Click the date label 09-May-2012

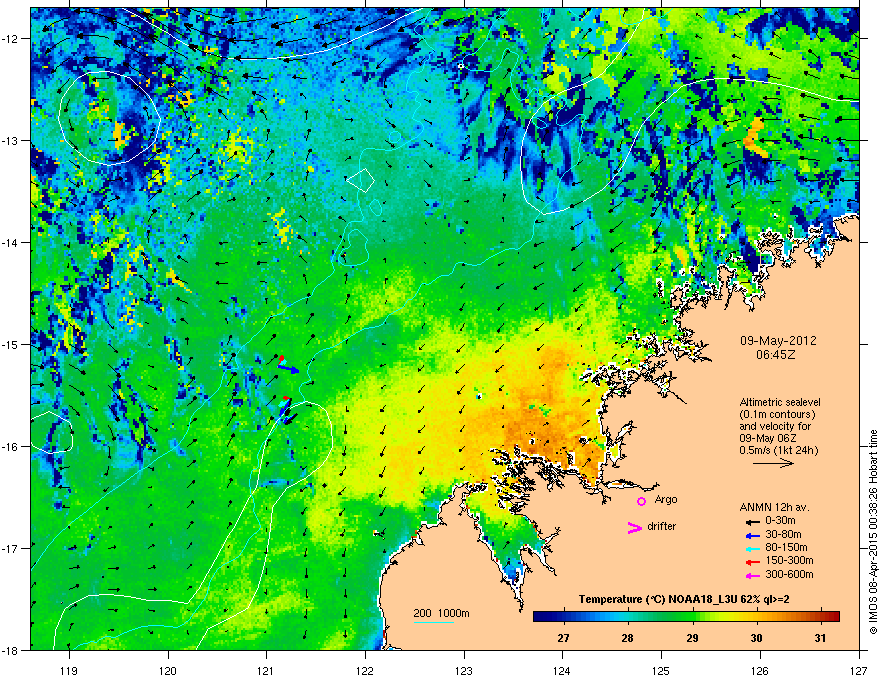pos(778,341)
